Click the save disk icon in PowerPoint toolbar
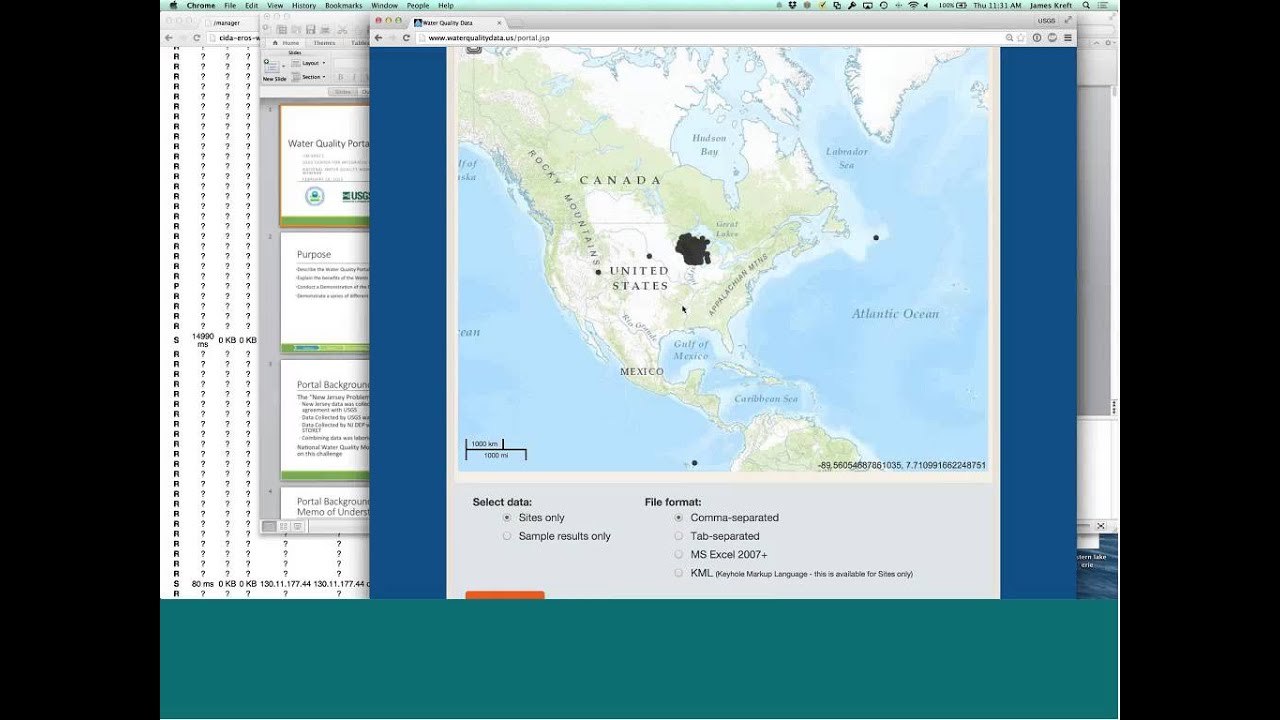Screen dimensions: 1280x720 (310, 30)
